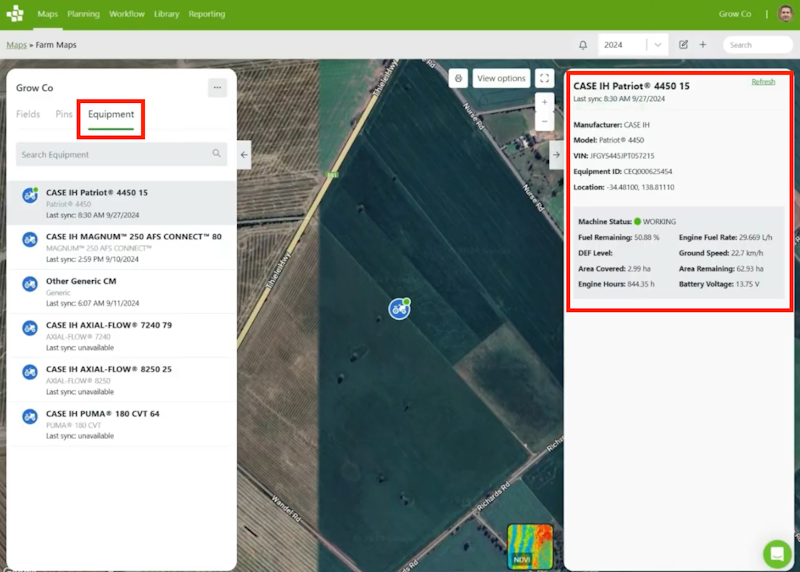Click the Engine Fuel Rate 29.669 L/h value
Viewport: 800px width, 572px height.
pyautogui.click(x=756, y=237)
